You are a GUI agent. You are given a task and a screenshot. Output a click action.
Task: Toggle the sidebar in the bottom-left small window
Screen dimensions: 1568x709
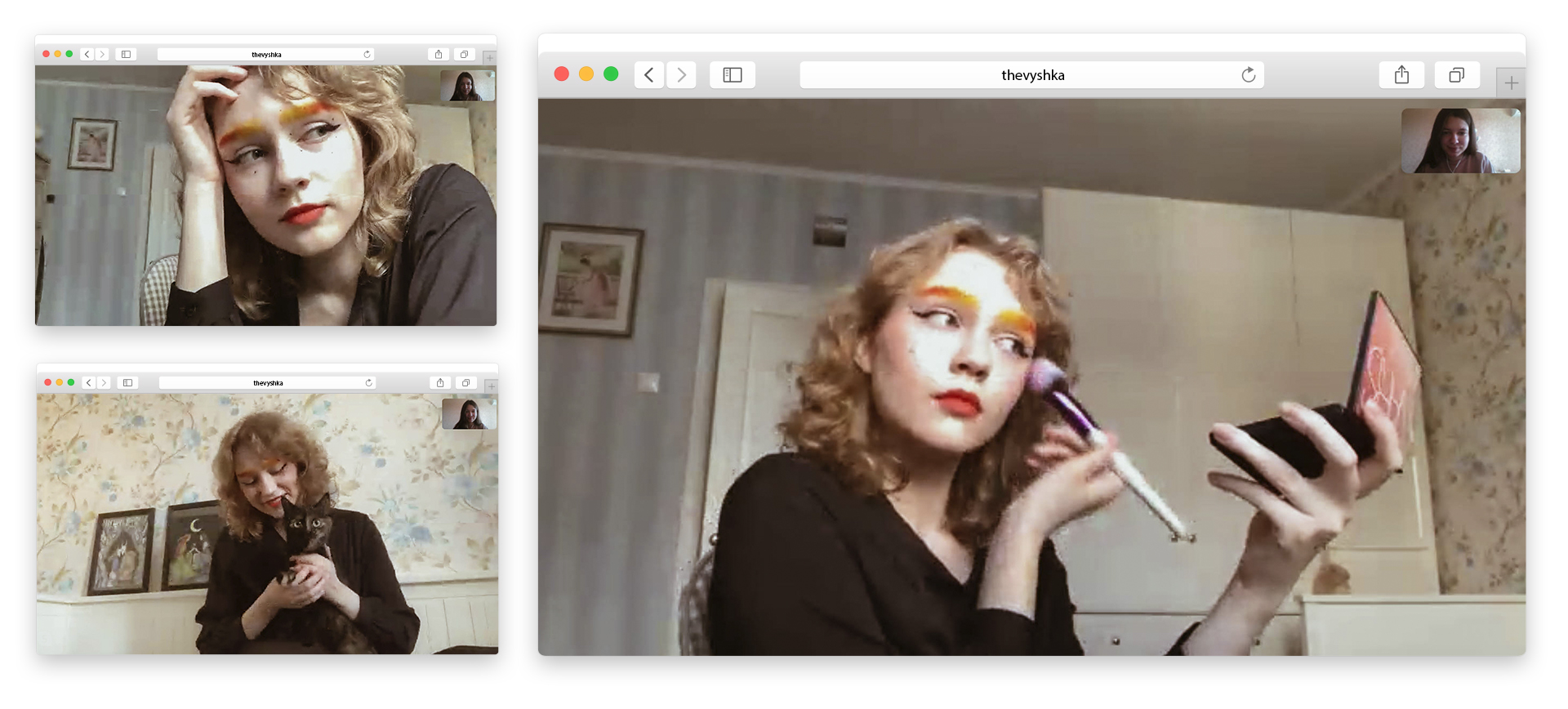point(127,383)
